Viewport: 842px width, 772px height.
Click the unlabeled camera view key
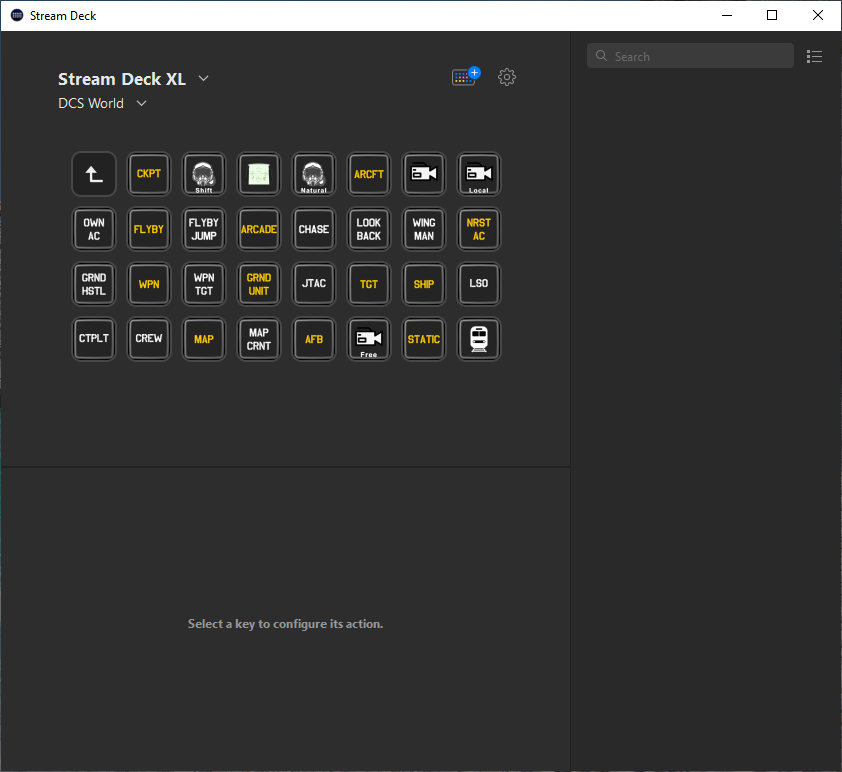[424, 174]
